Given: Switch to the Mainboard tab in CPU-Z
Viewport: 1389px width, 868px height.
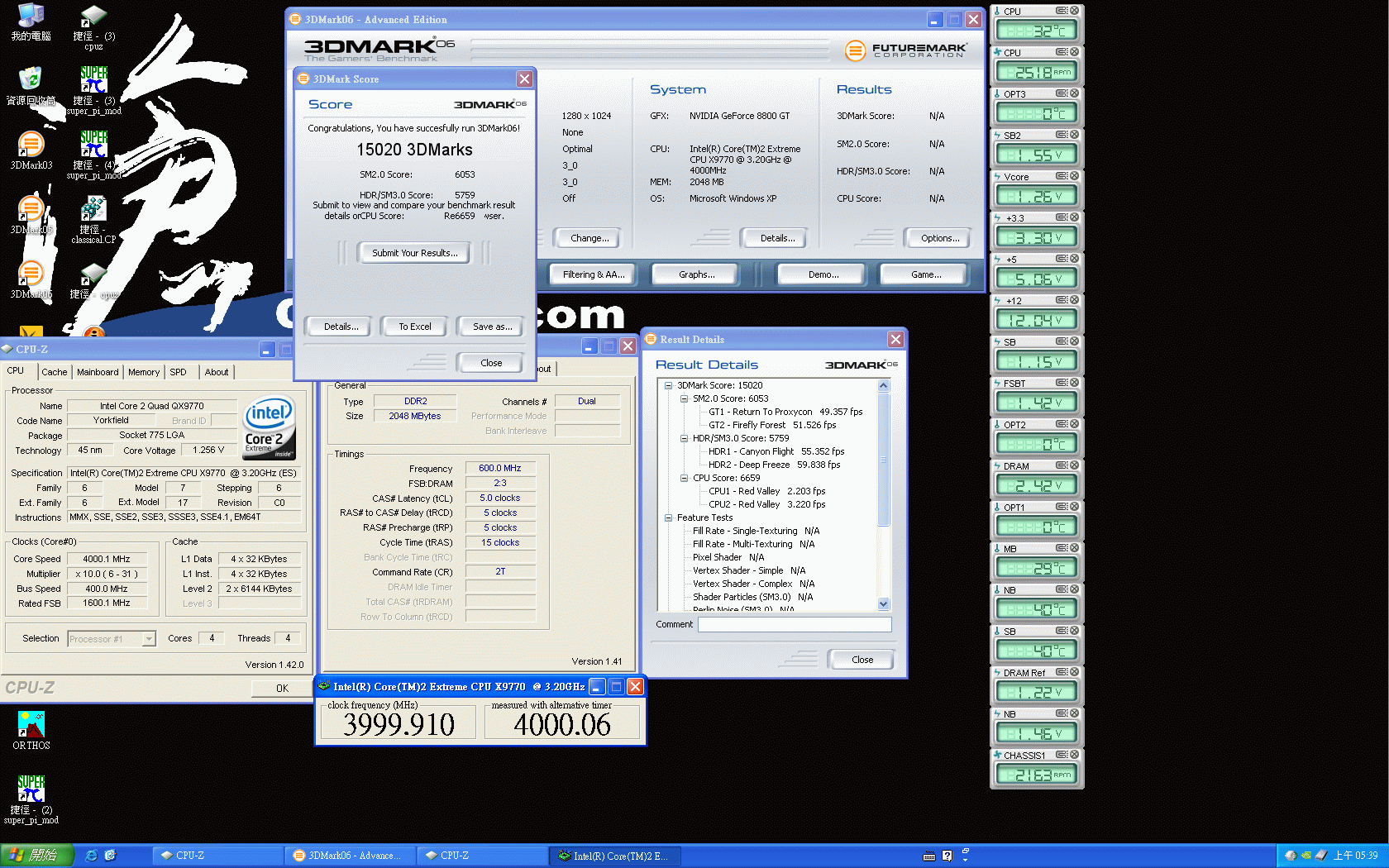Looking at the screenshot, I should tap(98, 372).
